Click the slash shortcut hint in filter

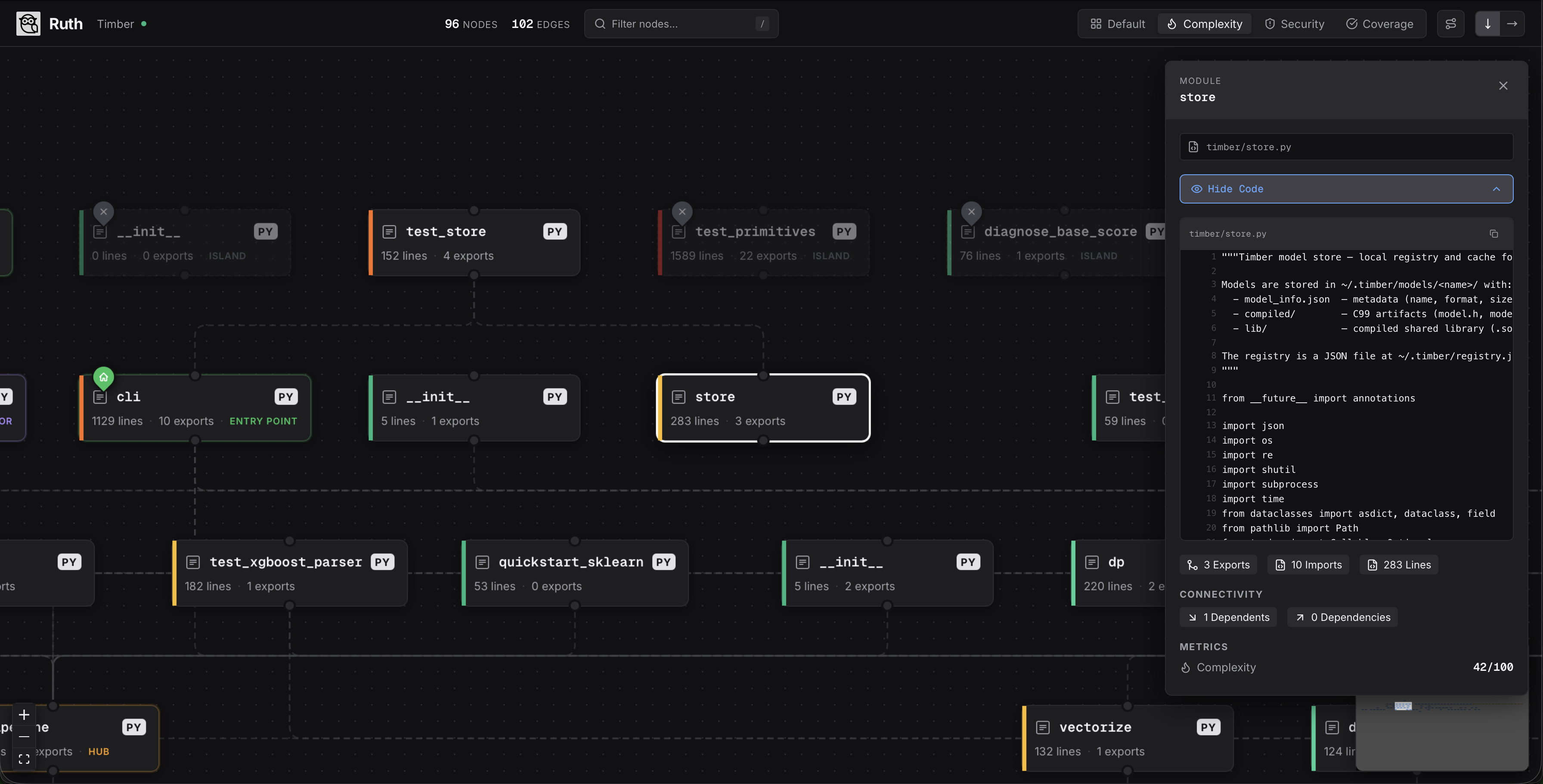pyautogui.click(x=762, y=24)
